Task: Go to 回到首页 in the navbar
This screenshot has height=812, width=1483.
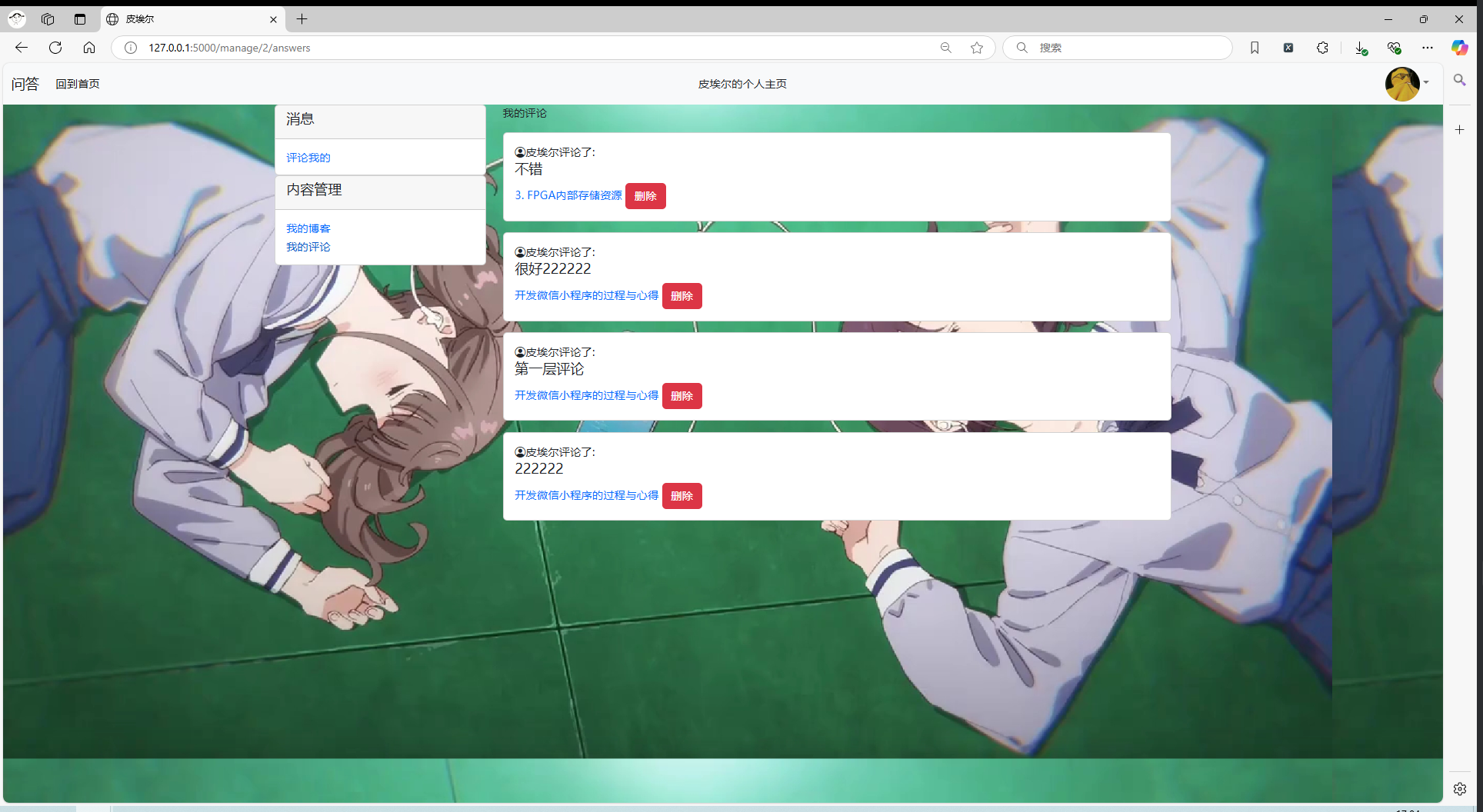Action: [x=78, y=84]
